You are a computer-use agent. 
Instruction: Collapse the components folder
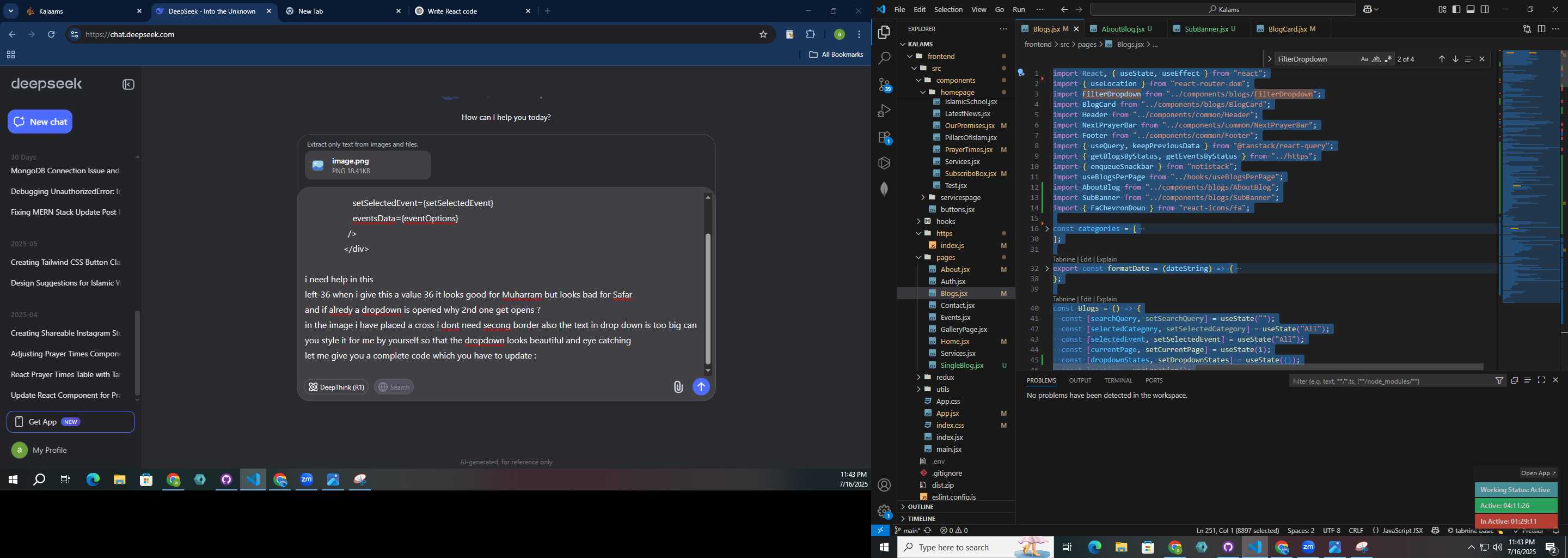(918, 81)
